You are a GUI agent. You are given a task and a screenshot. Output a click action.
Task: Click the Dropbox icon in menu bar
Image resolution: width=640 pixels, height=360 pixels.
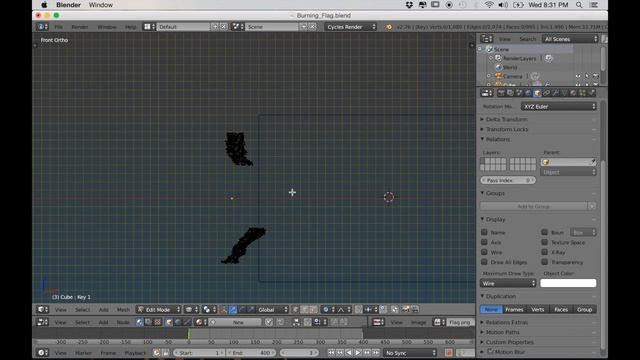pyautogui.click(x=409, y=5)
